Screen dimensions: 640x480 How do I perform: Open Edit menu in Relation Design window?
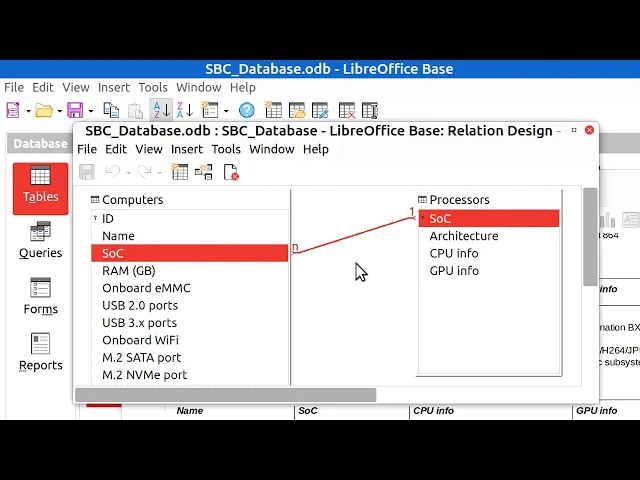pyautogui.click(x=116, y=149)
